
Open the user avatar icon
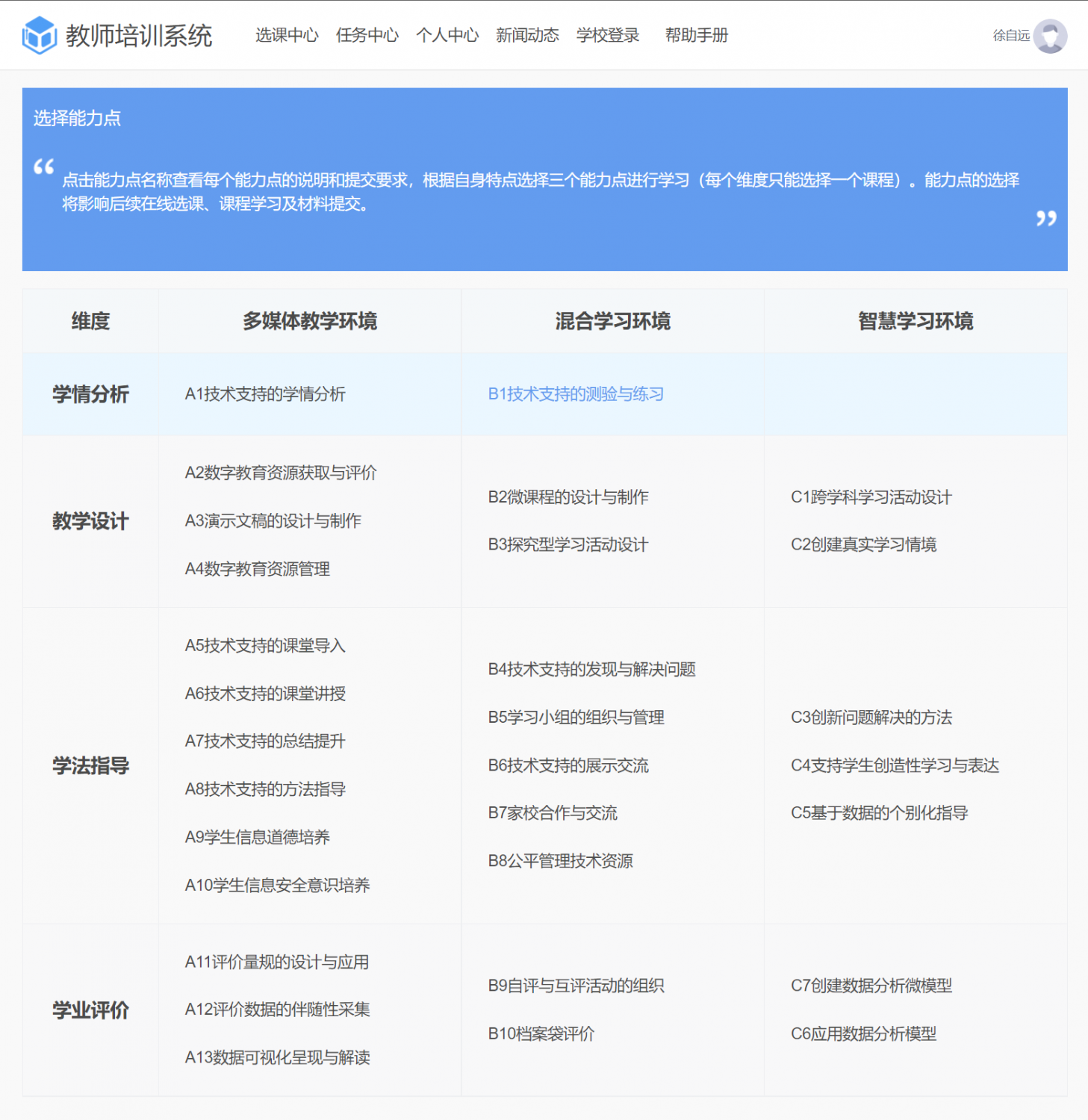[x=1050, y=36]
